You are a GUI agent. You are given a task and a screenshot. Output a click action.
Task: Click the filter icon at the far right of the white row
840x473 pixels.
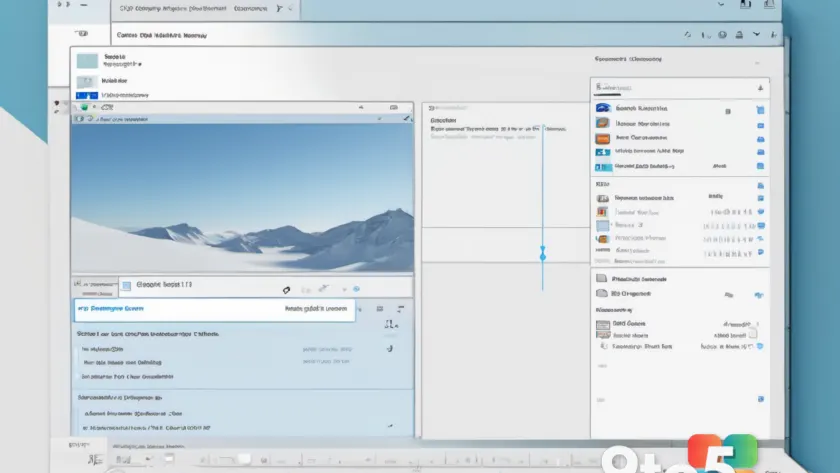pos(400,309)
